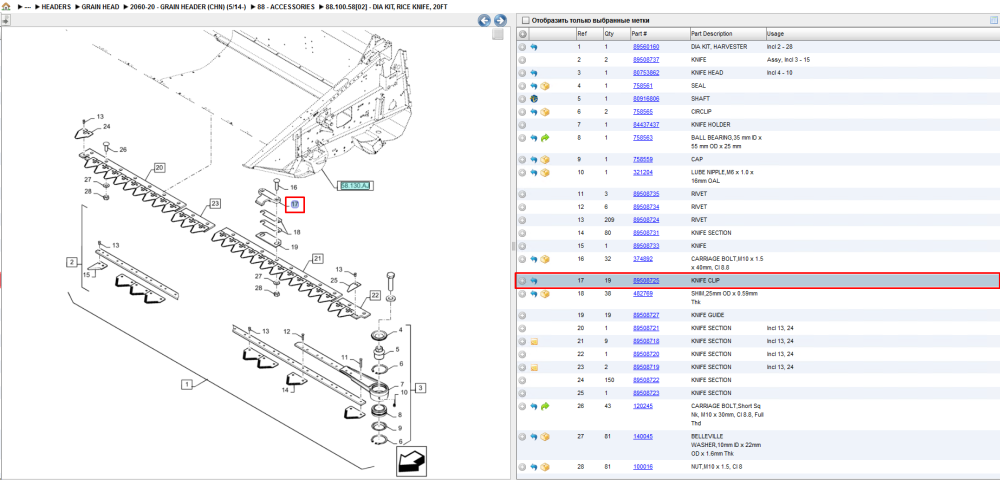The image size is (1000, 480).
Task: Open part number link 758561
Action: pos(642,86)
